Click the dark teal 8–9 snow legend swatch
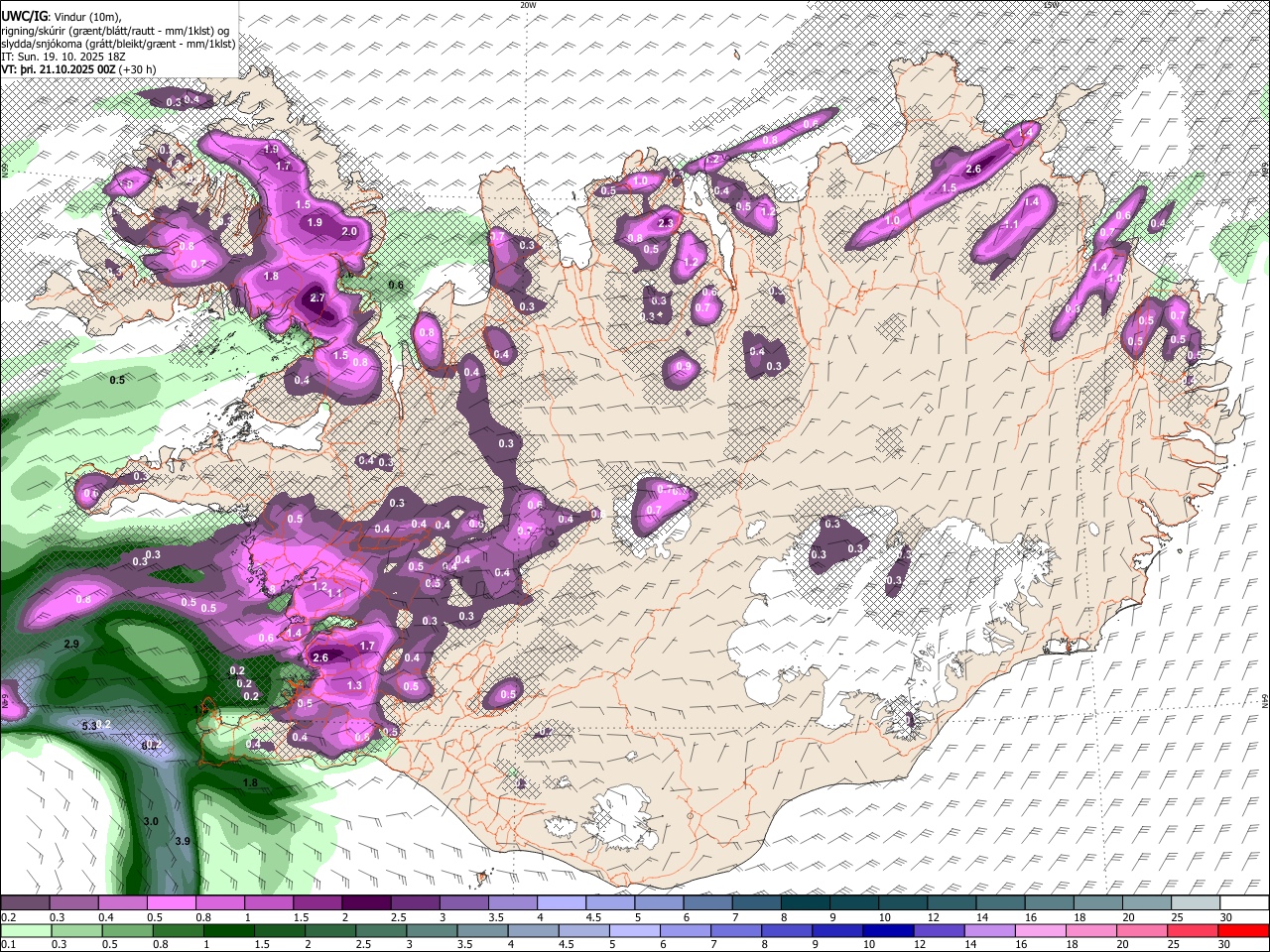 [805, 902]
